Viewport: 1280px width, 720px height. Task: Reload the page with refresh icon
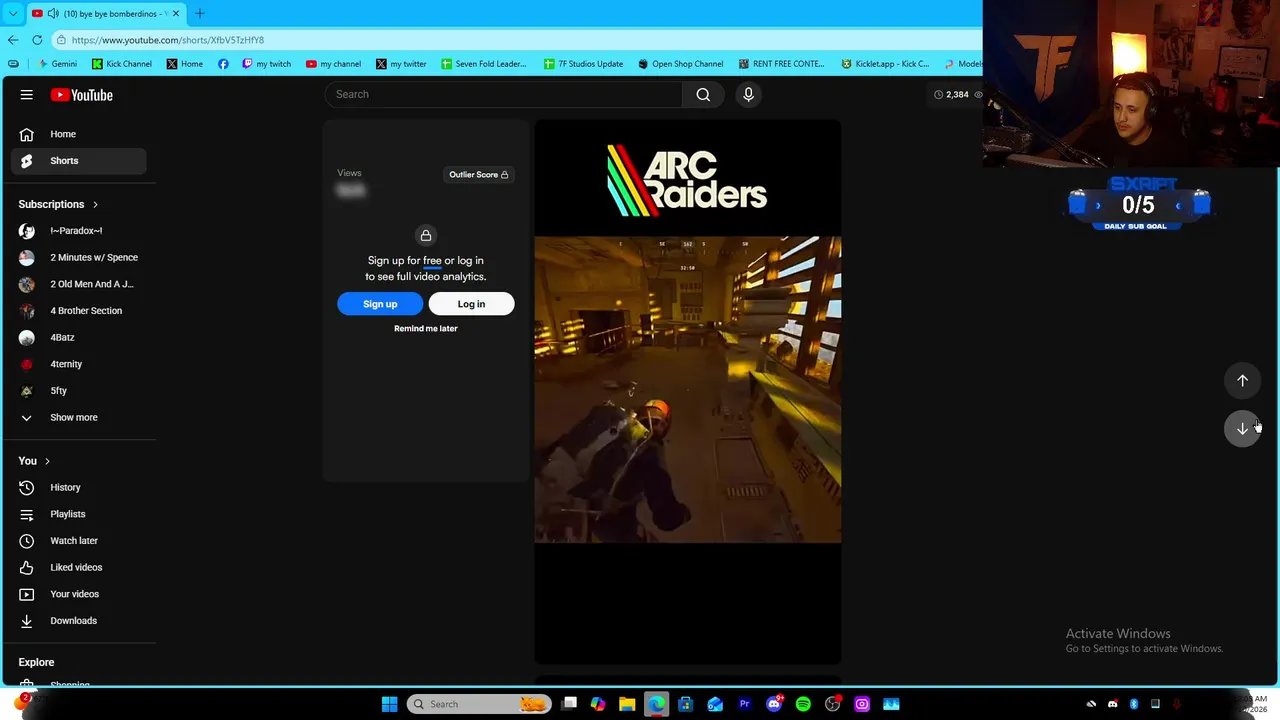tap(37, 40)
